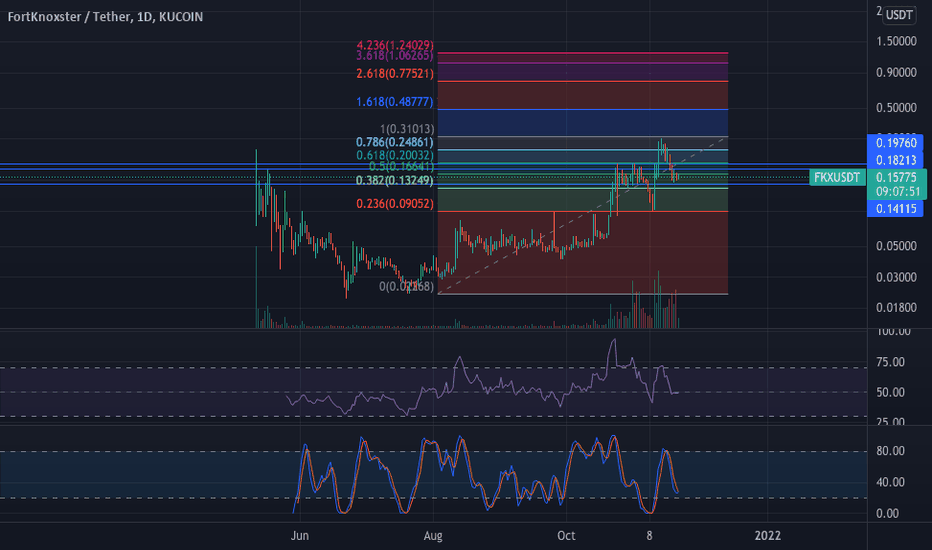Viewport: 932px width, 550px height.
Task: Click the Oct date on time axis
Action: point(566,536)
